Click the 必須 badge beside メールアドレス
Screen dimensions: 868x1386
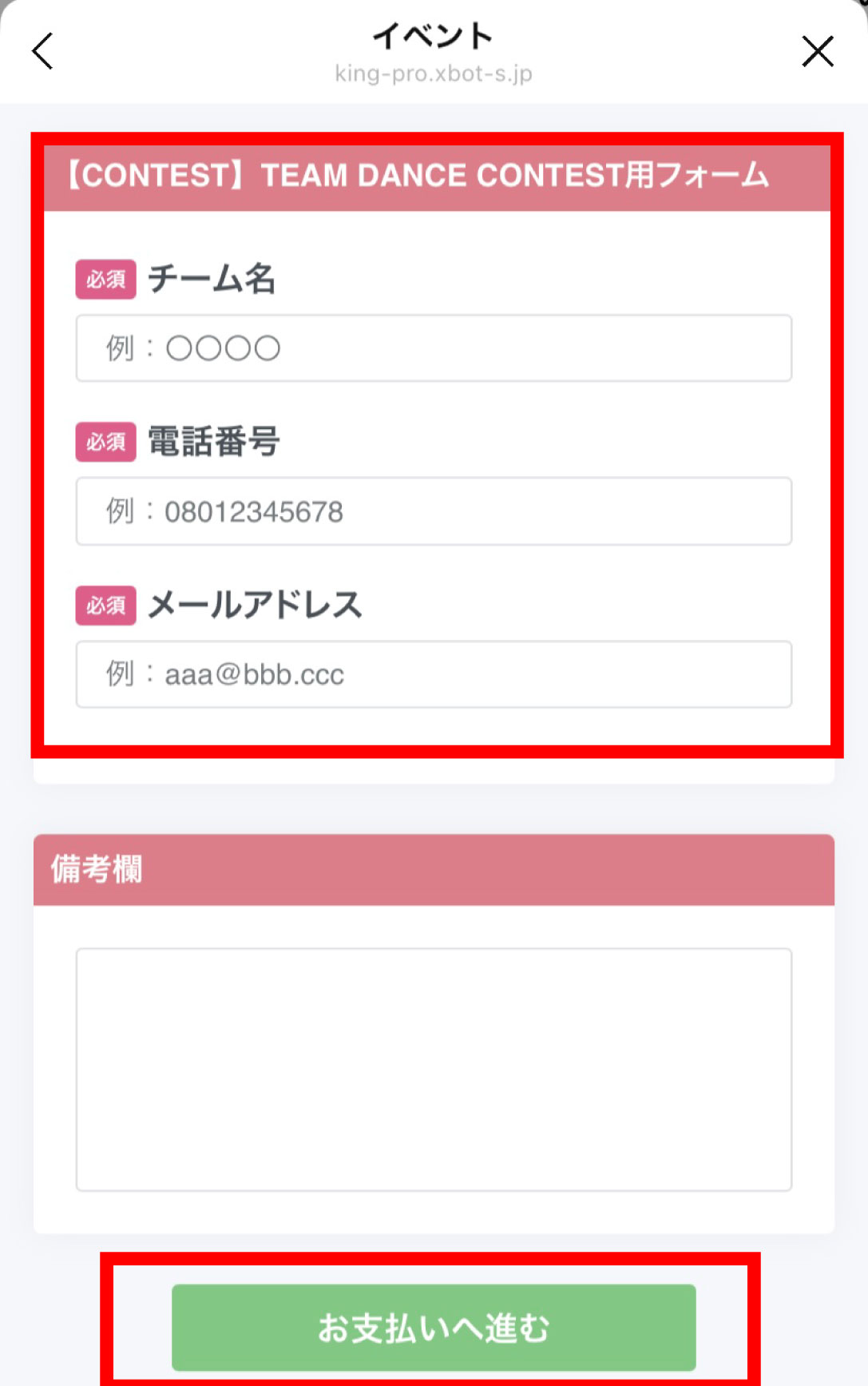(x=105, y=606)
